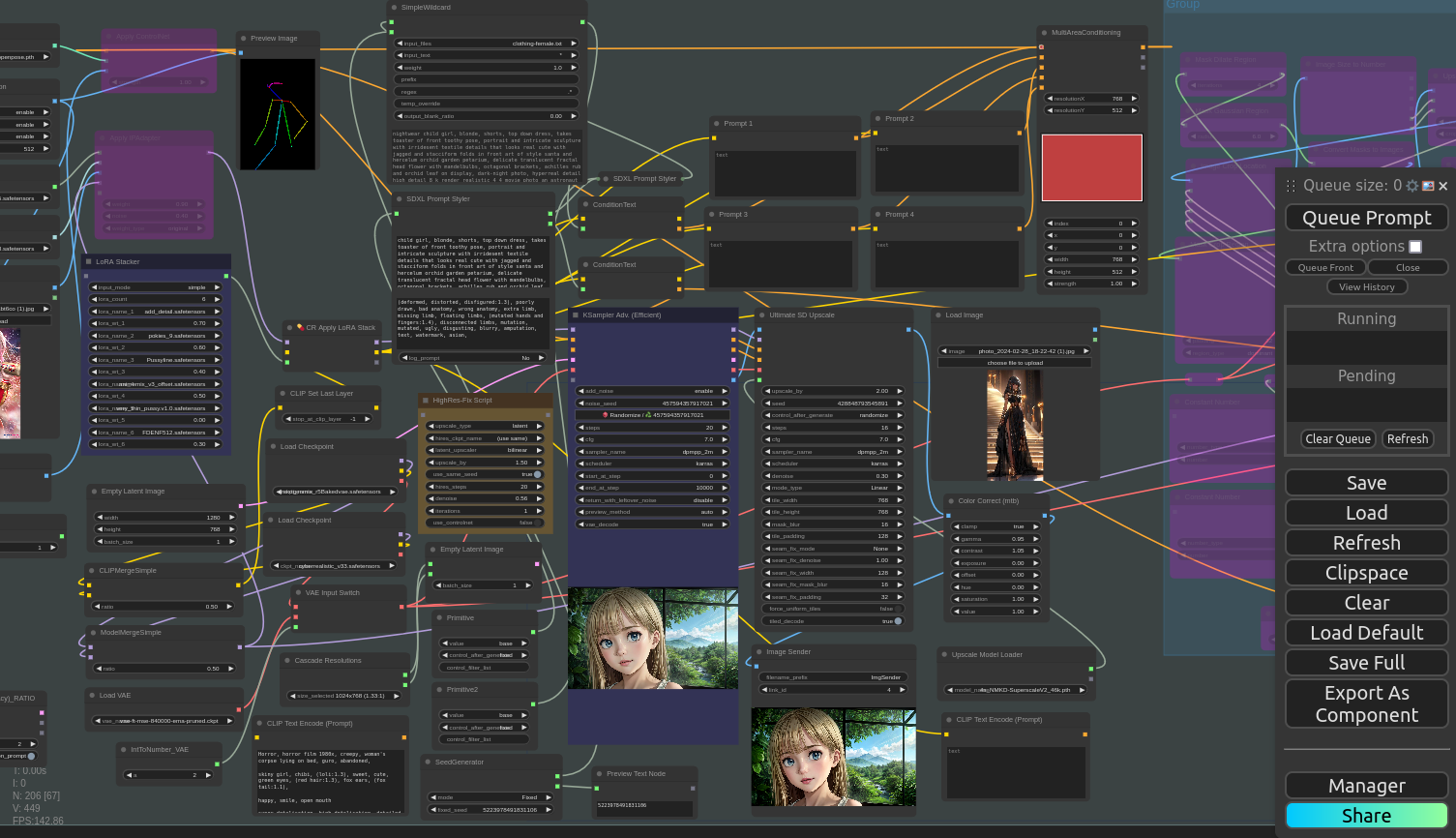
Task: Click the LoRA Stacker title square icon
Action: (x=88, y=261)
